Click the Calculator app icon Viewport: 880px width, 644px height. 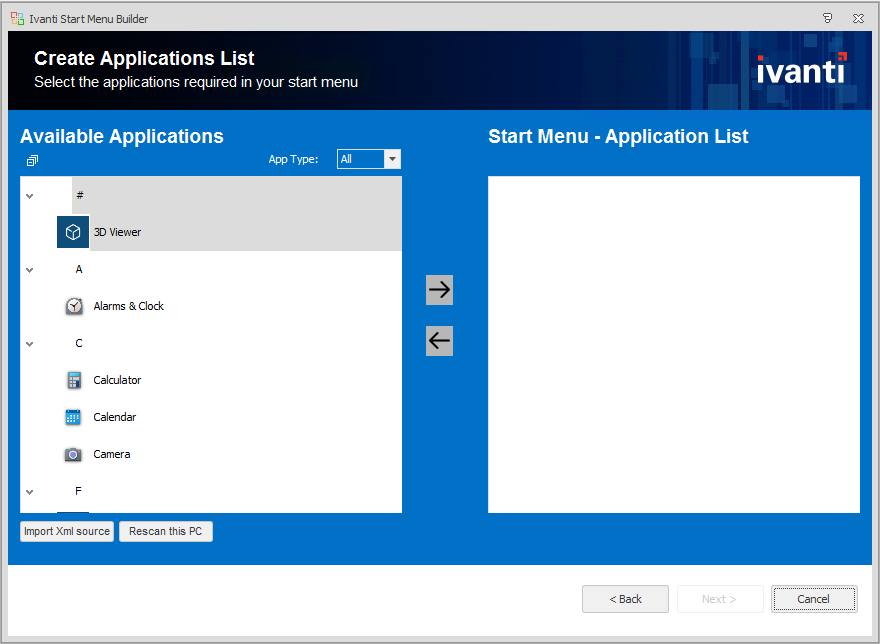(73, 380)
